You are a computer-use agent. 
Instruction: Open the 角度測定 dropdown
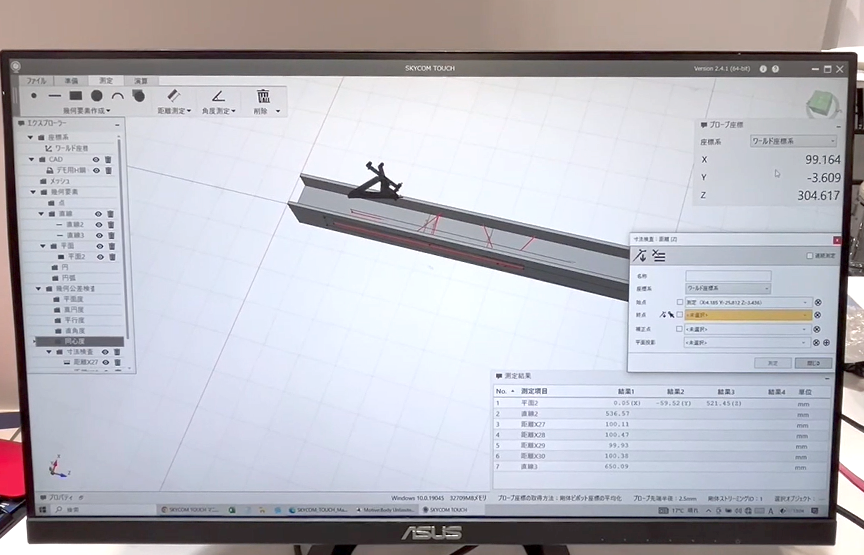[x=218, y=111]
